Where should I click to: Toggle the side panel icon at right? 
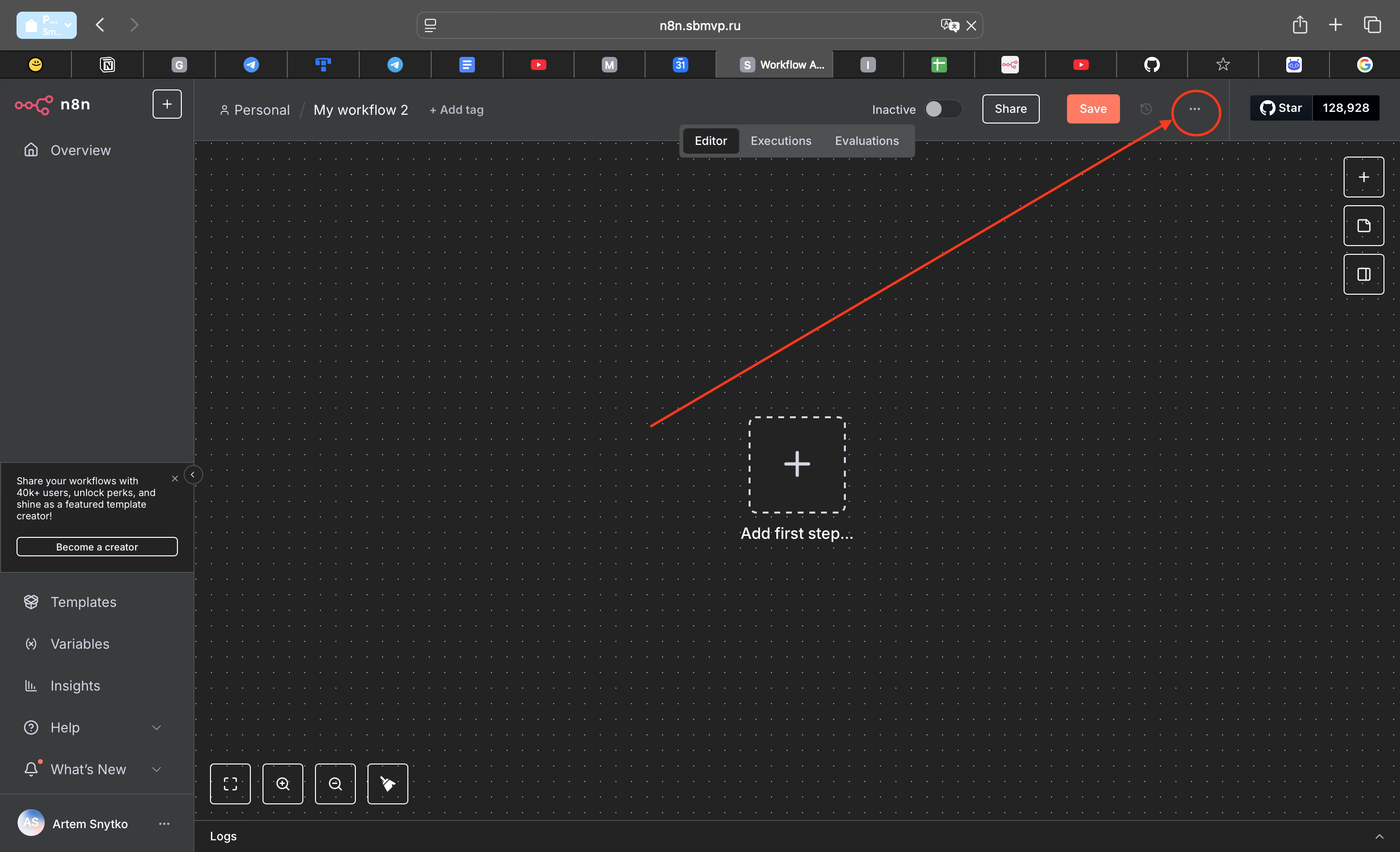pyautogui.click(x=1363, y=275)
